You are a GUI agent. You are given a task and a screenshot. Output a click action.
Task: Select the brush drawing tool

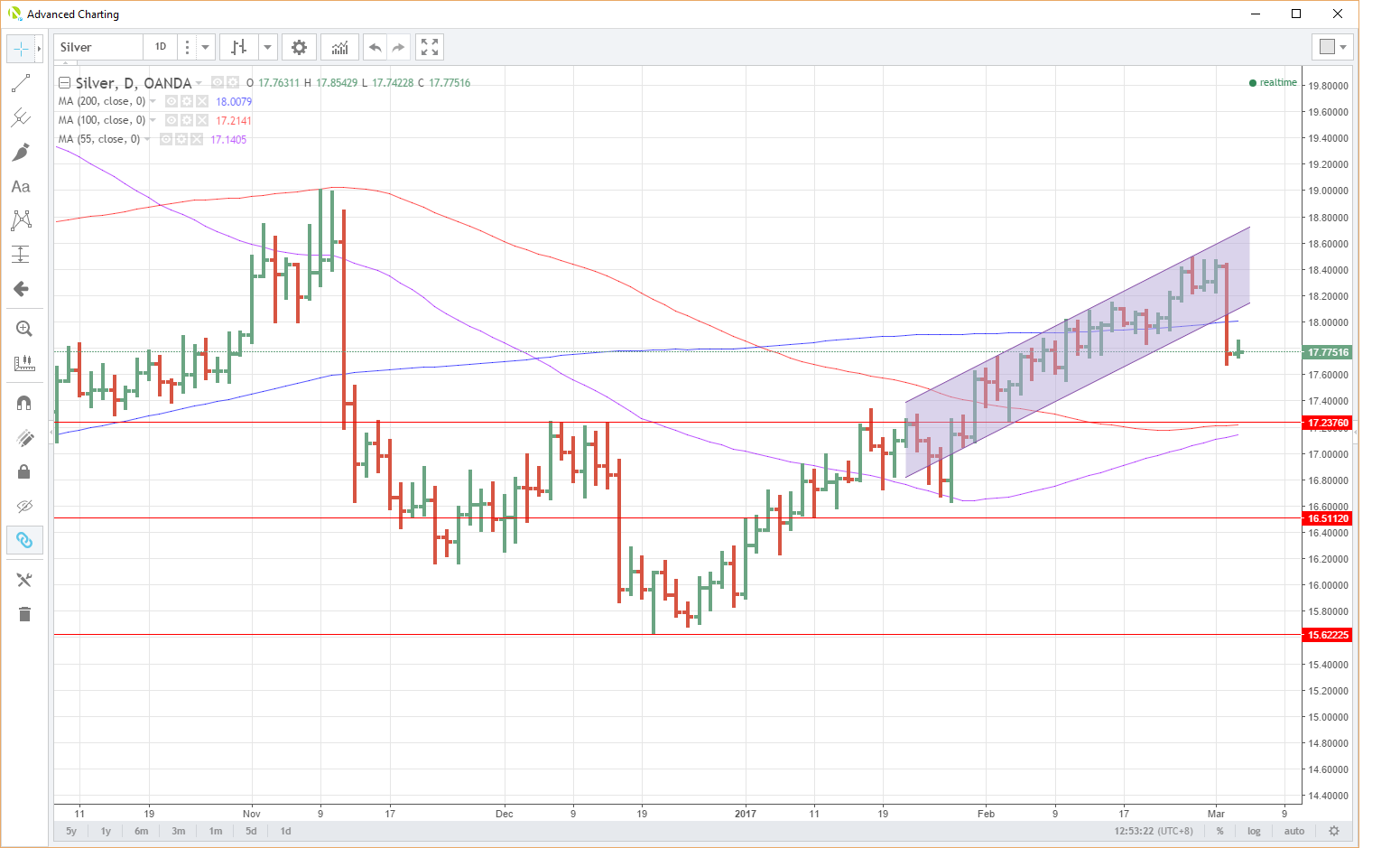click(x=21, y=152)
